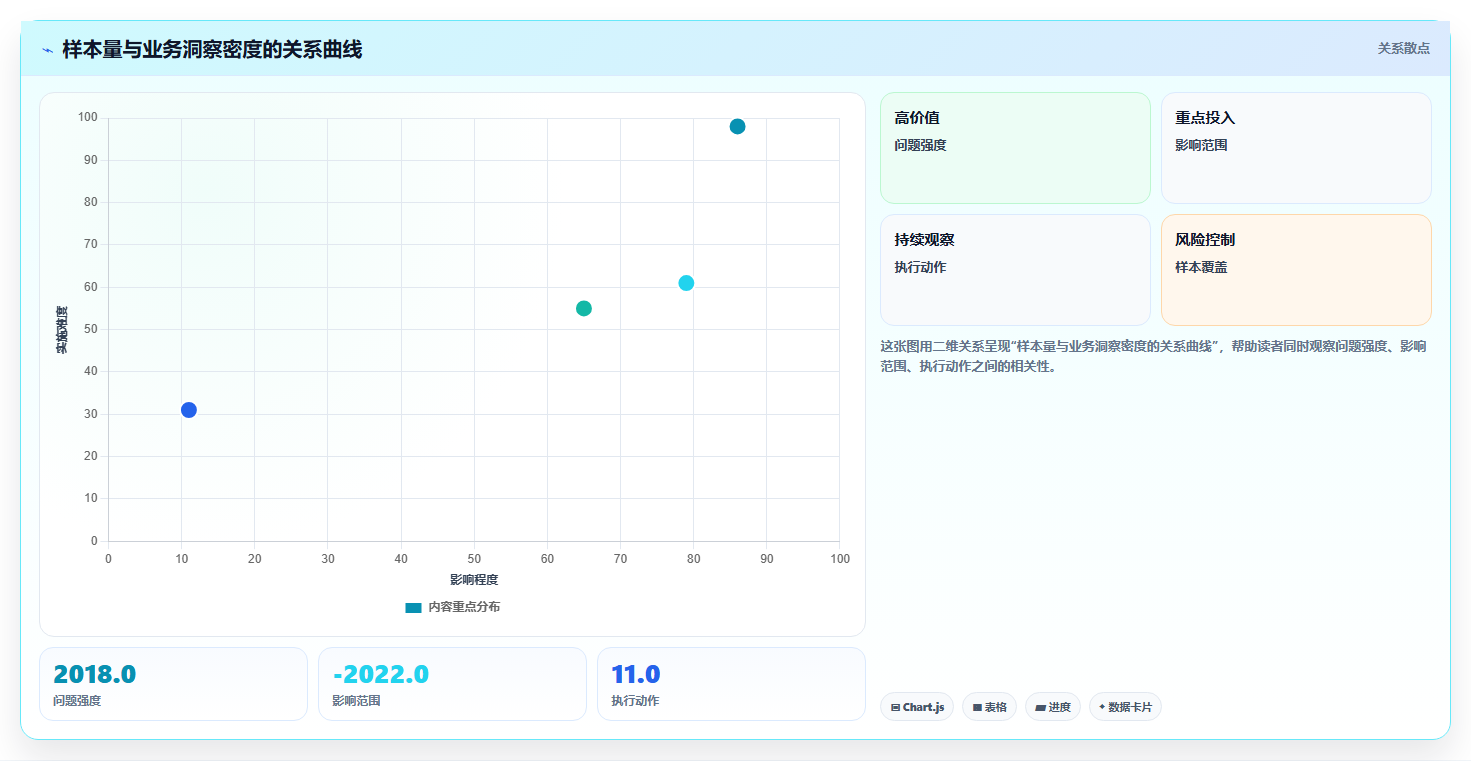The height and width of the screenshot is (761, 1471).
Task: Click the sparkle icon in 数据卡片 tag
Action: [1102, 707]
